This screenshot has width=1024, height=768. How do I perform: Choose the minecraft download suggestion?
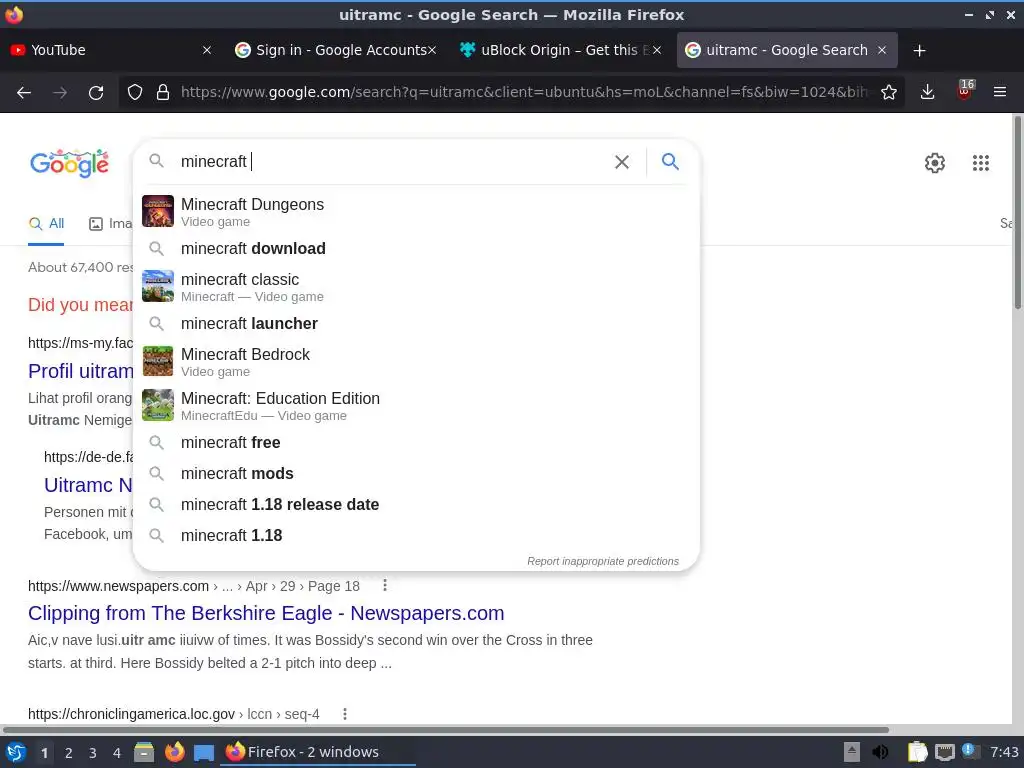pos(416,249)
